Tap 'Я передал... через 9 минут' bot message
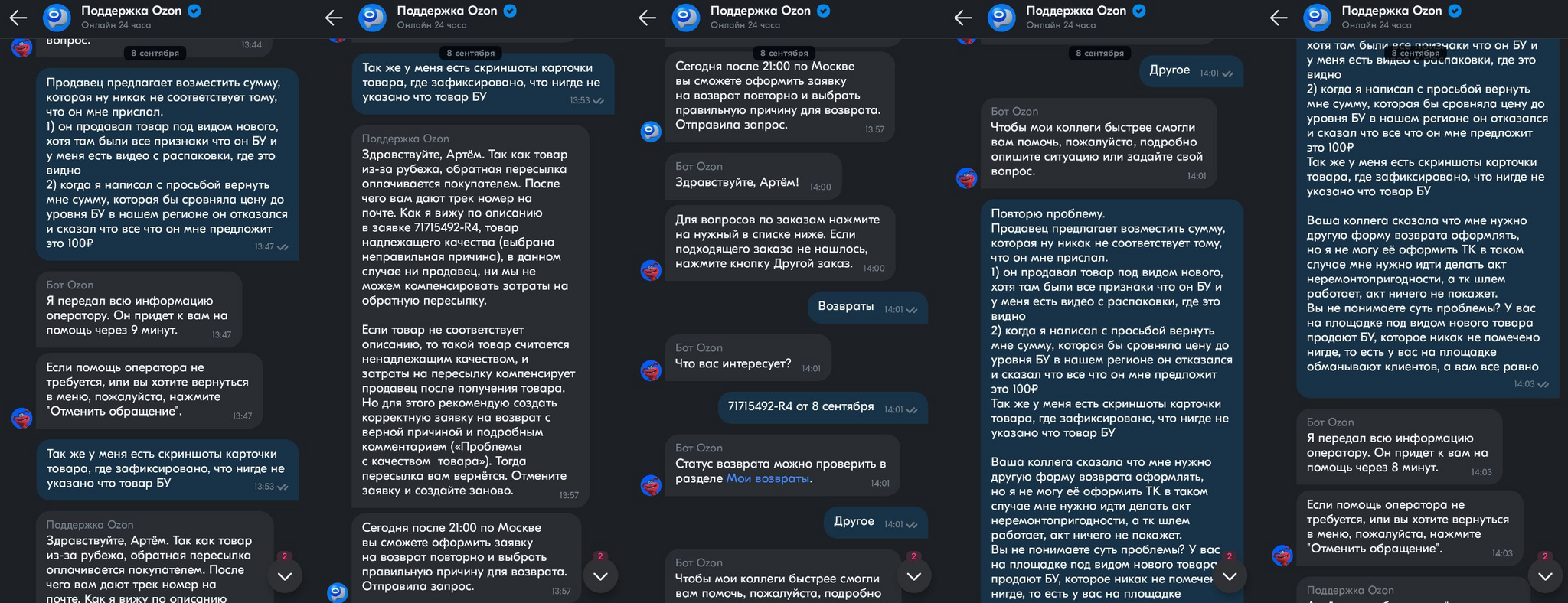 pyautogui.click(x=139, y=309)
